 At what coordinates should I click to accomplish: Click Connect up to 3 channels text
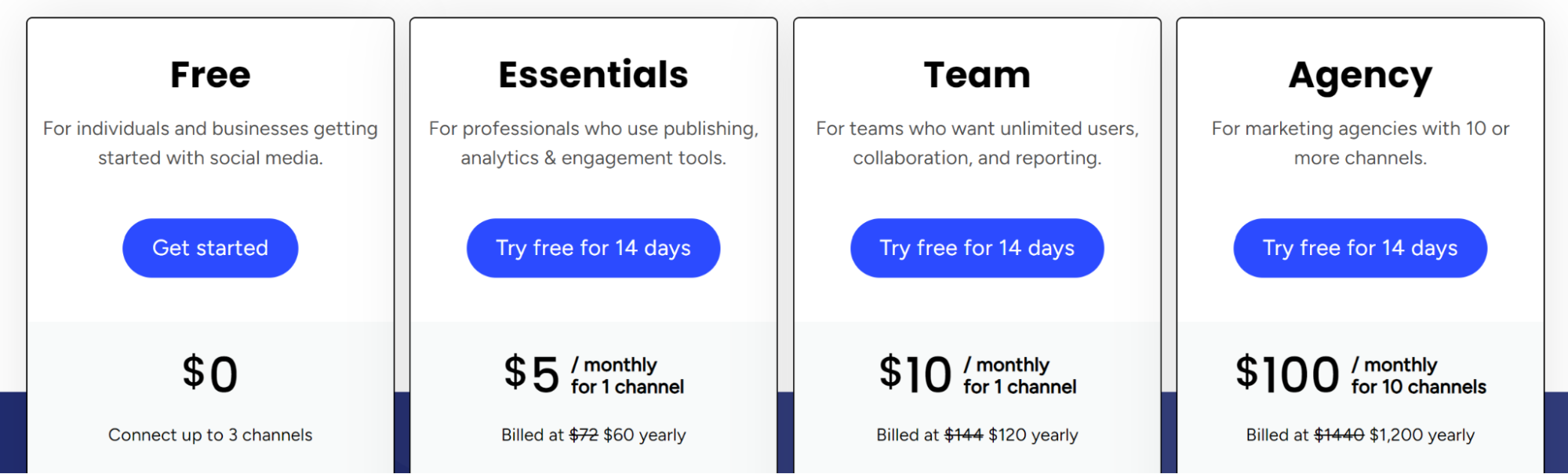(209, 435)
